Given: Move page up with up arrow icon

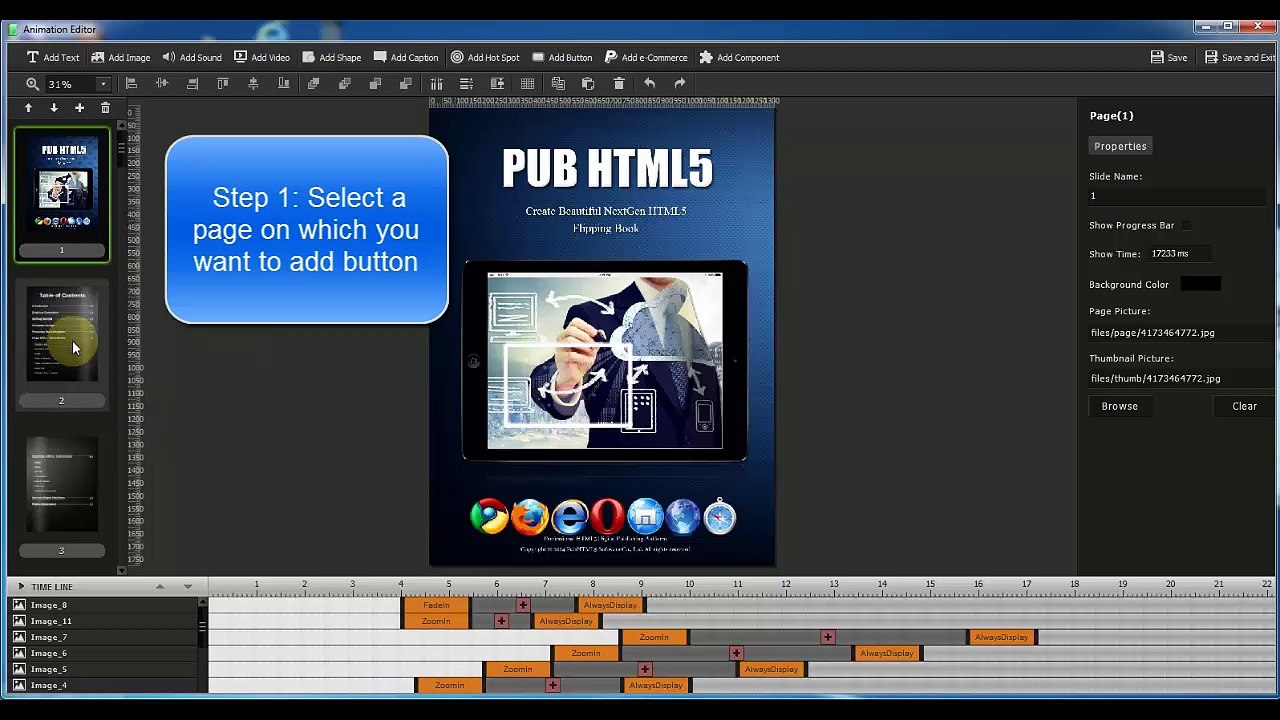Looking at the screenshot, I should (x=28, y=108).
